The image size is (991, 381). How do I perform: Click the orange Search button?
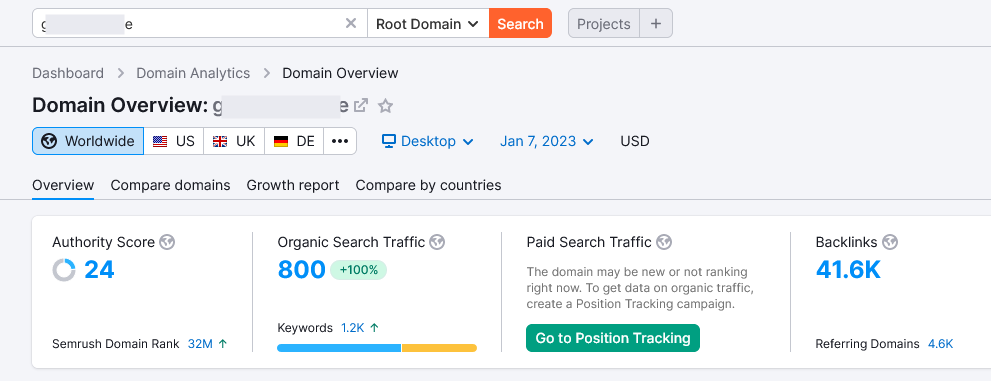[520, 23]
